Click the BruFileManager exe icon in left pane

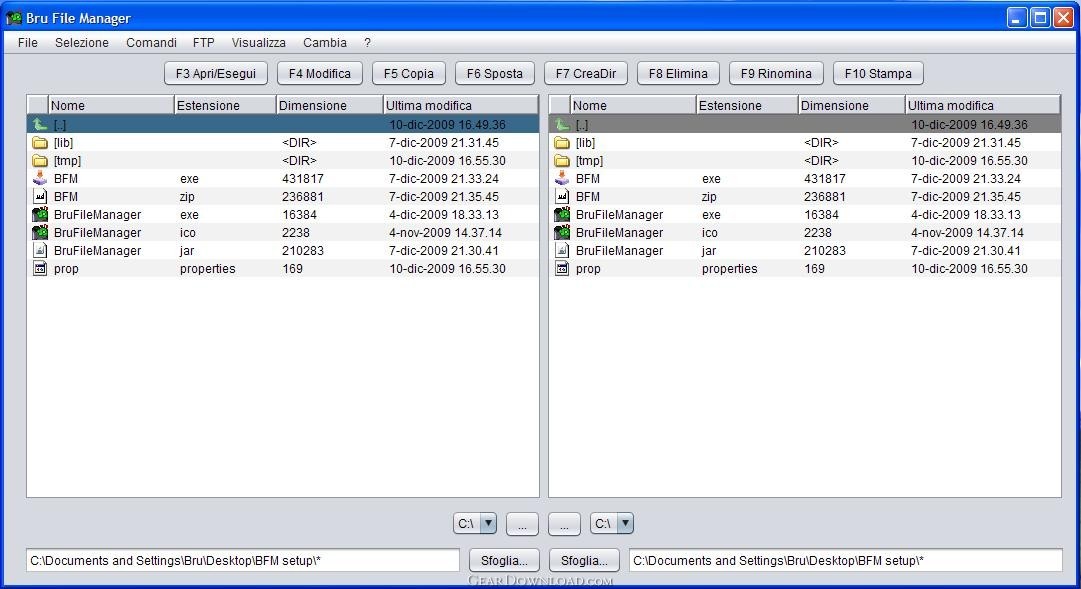coord(40,214)
